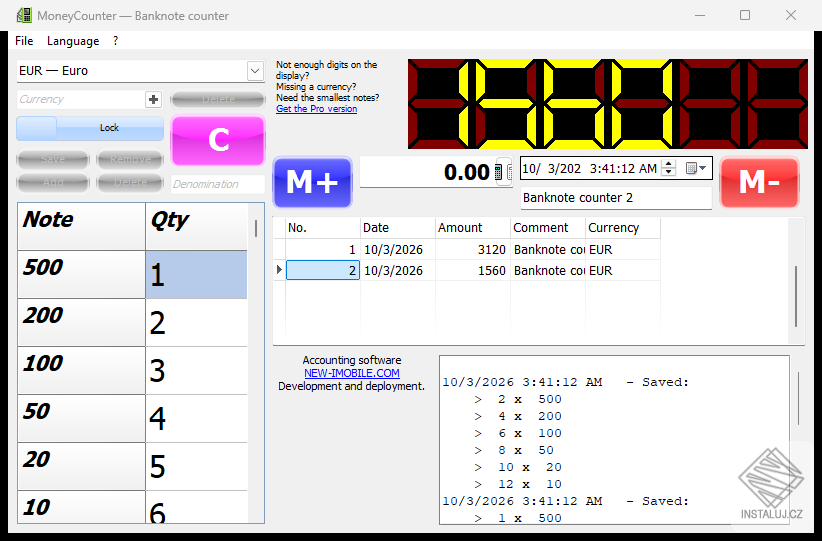This screenshot has height=541, width=822.
Task: Visit the NEW-IMOBILE.COM link
Action: click(352, 373)
